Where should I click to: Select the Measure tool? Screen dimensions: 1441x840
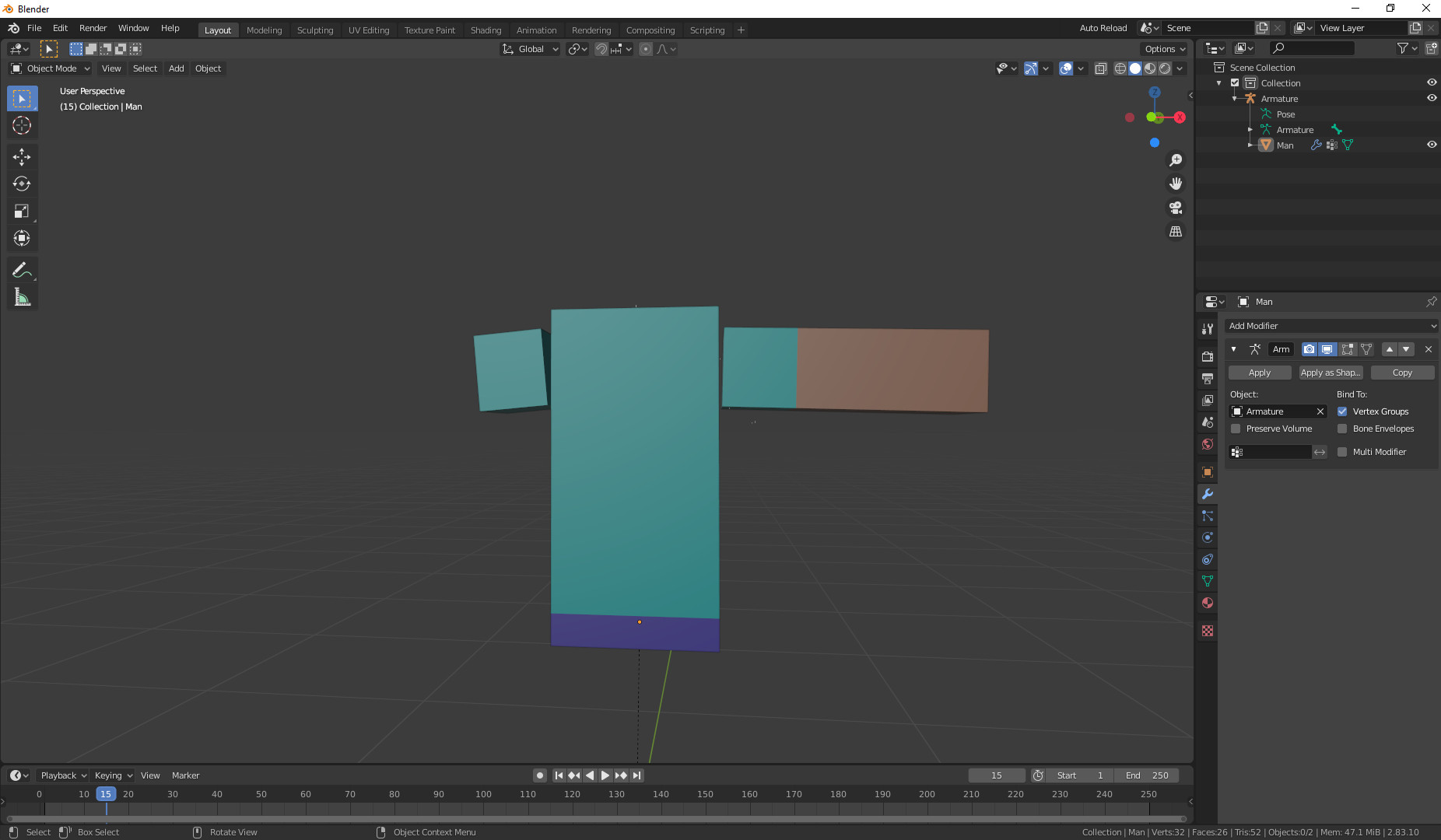[x=22, y=297]
